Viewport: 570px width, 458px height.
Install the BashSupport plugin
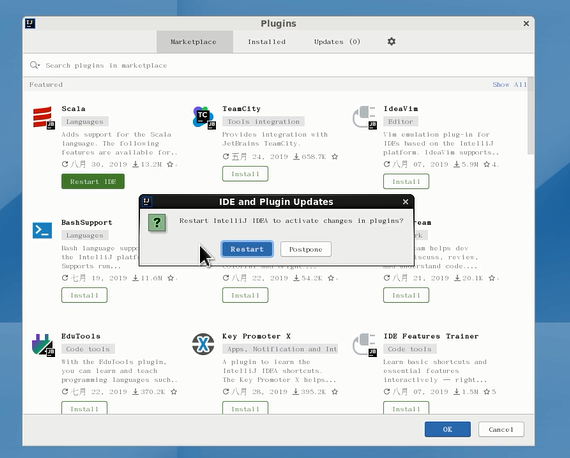(84, 295)
